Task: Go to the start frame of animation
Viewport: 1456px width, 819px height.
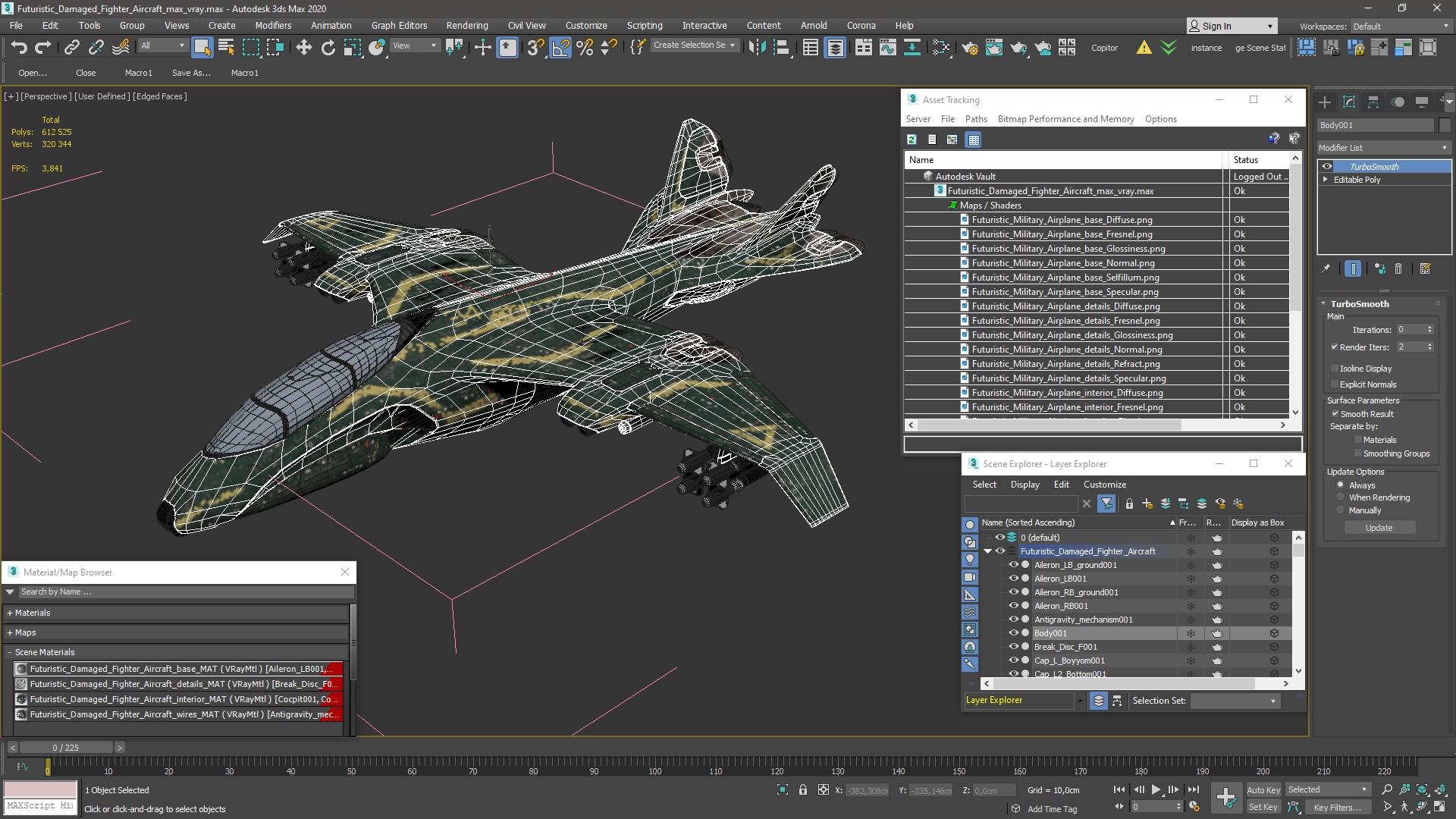Action: tap(1119, 789)
